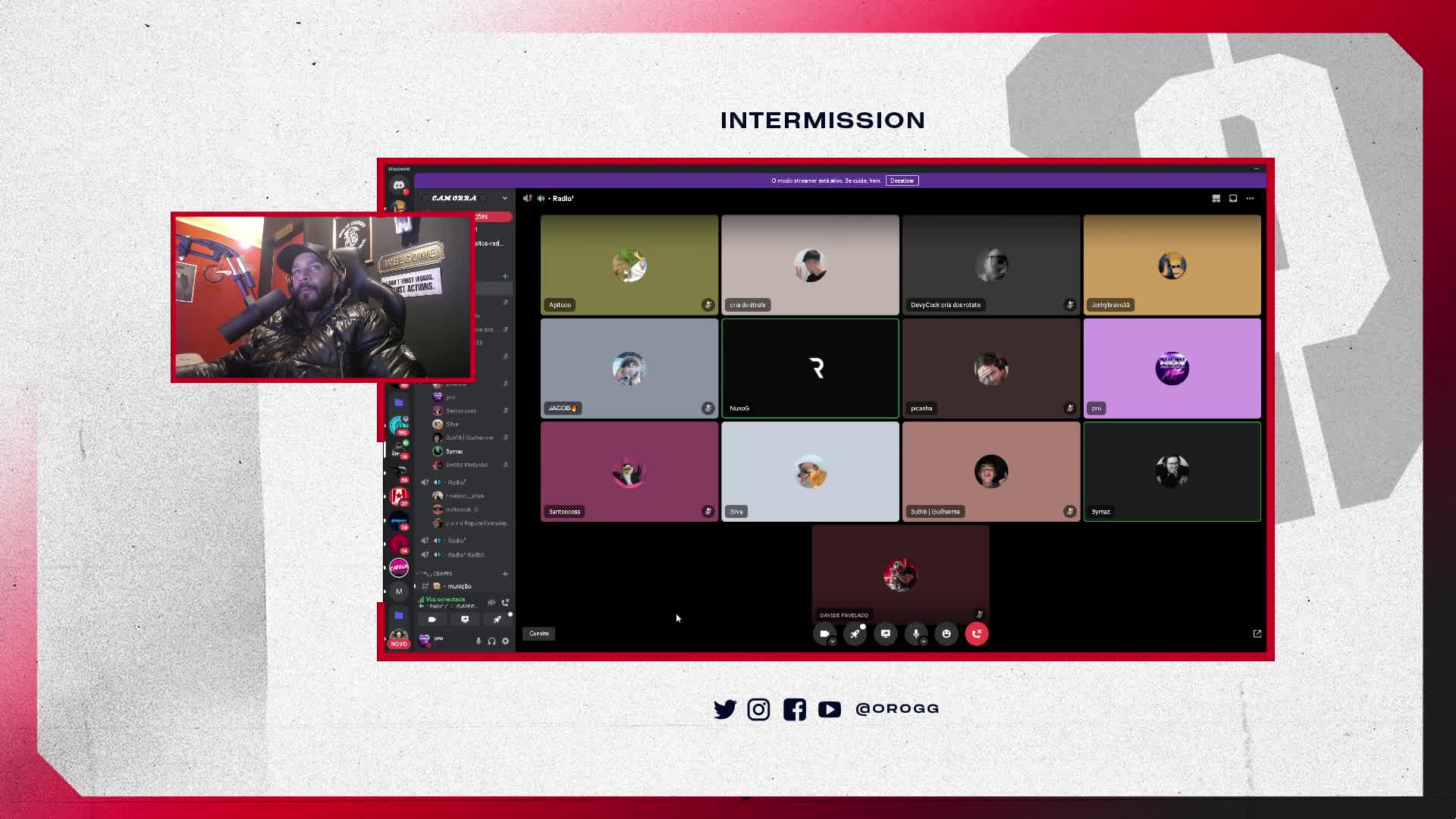The width and height of the screenshot is (1456, 819).
Task: Open microphone options arrow on mic button
Action: click(x=924, y=642)
